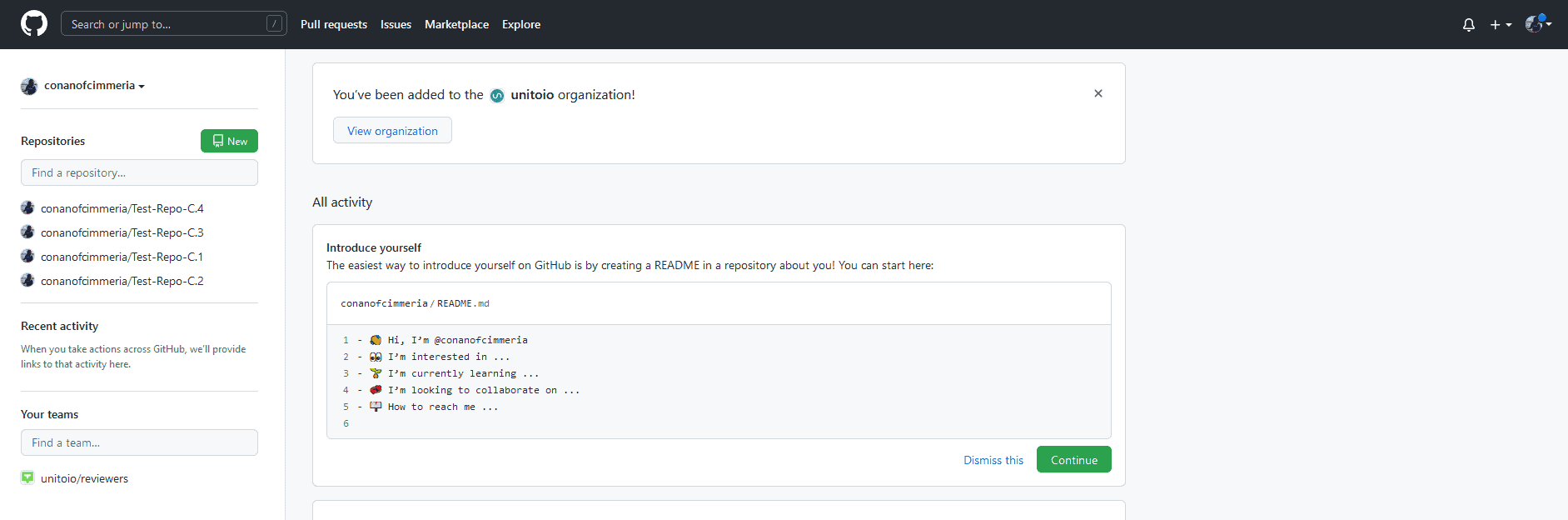Open the user avatar menu in header
The width and height of the screenshot is (1568, 520).
1538,24
